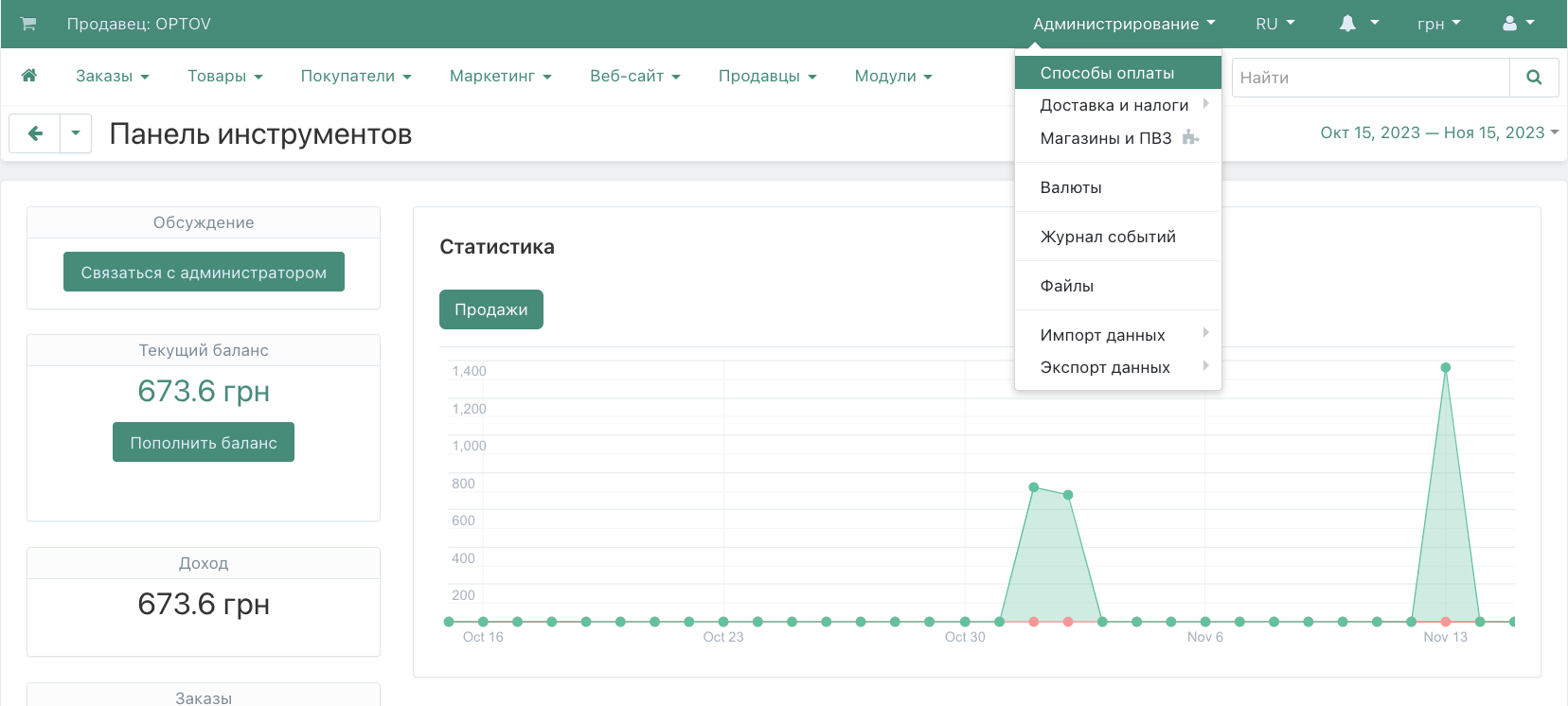The height and width of the screenshot is (706, 1568).
Task: Click the search magnifier button
Action: [1534, 78]
